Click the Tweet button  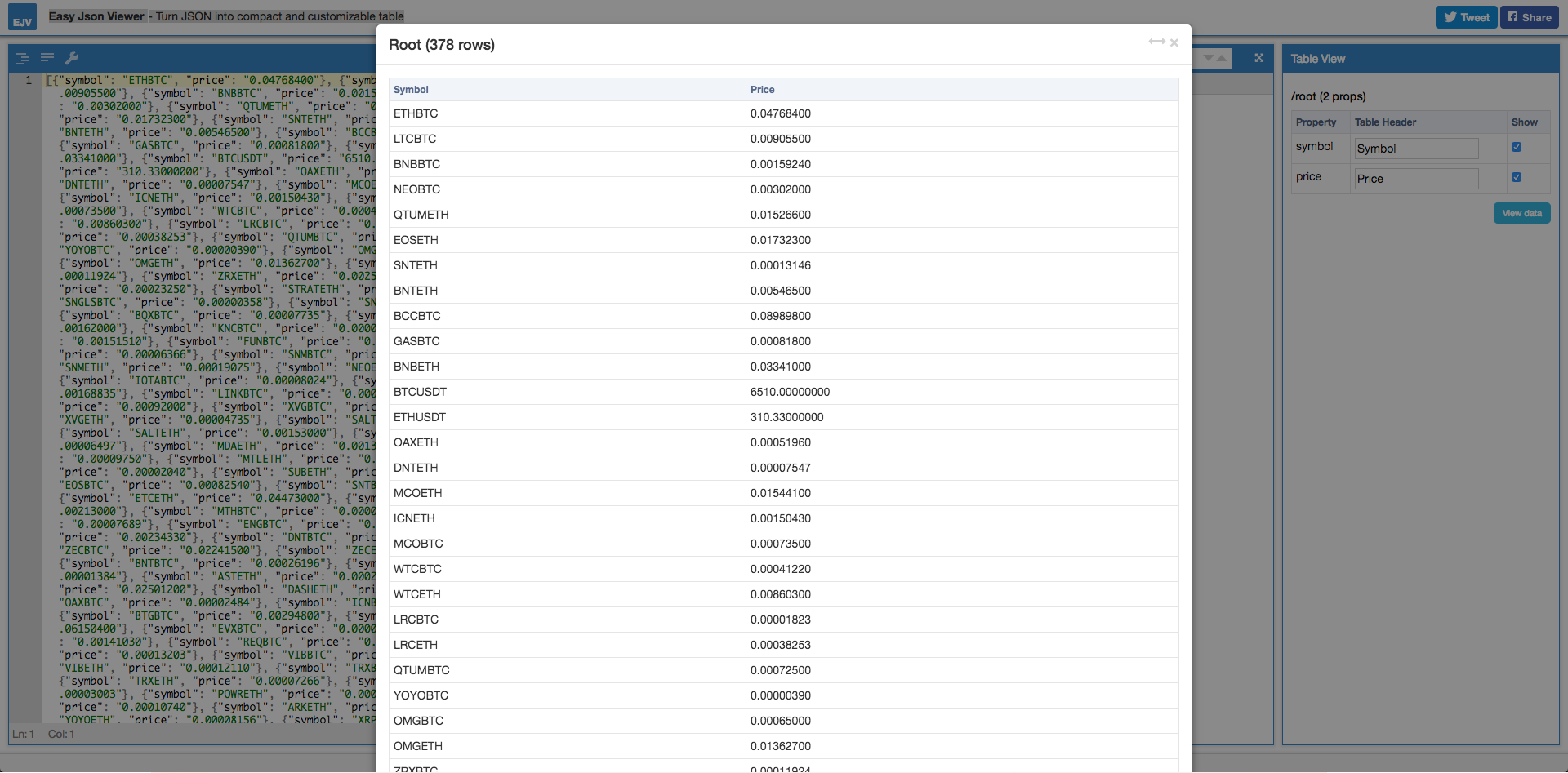tap(1466, 17)
